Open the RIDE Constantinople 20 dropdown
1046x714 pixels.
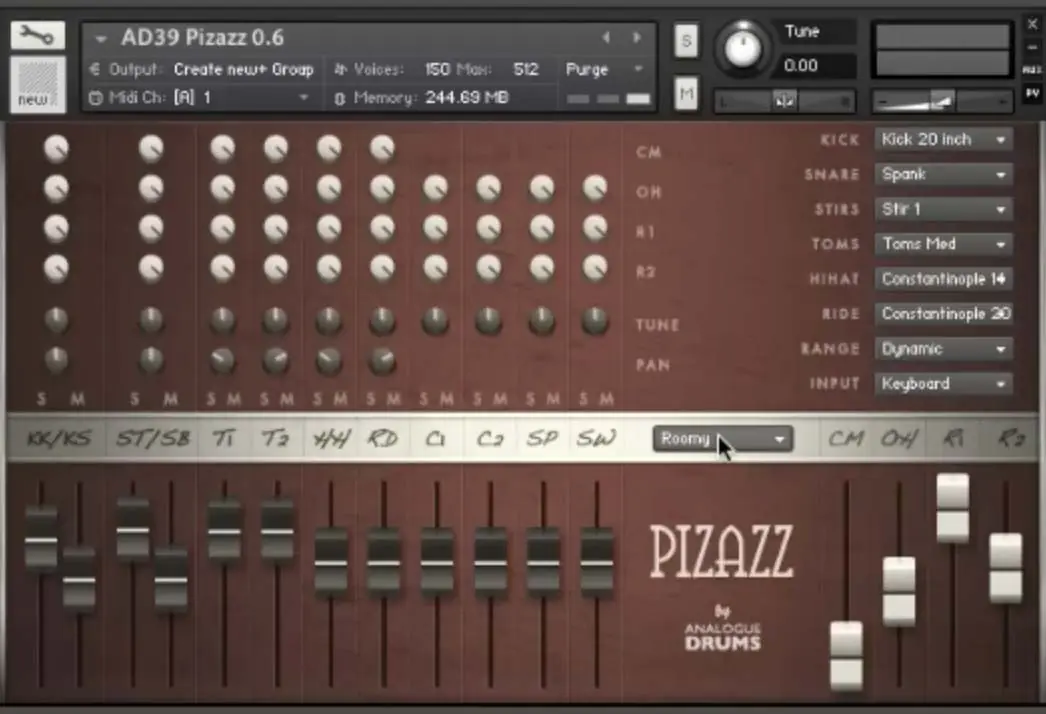(x=943, y=314)
